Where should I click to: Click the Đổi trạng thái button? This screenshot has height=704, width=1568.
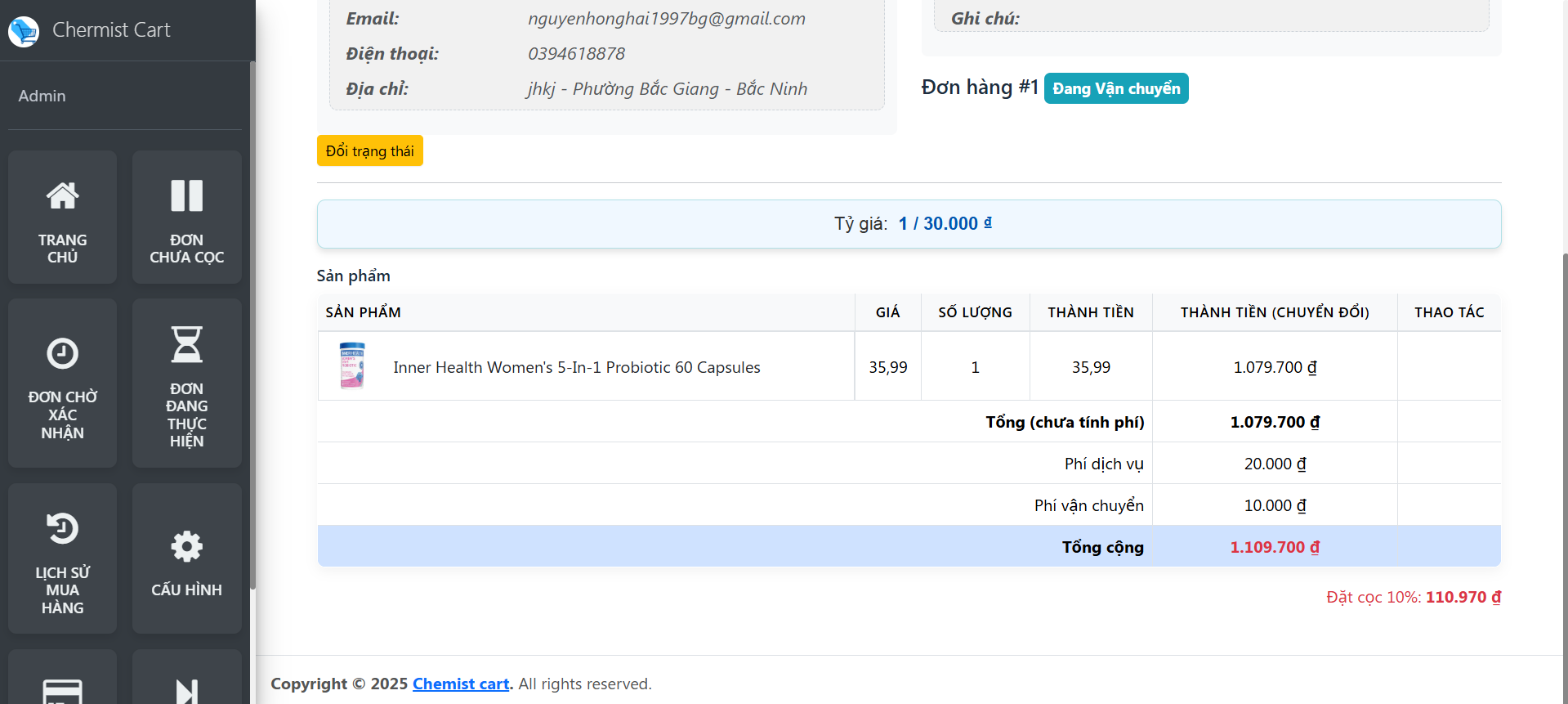coord(369,151)
